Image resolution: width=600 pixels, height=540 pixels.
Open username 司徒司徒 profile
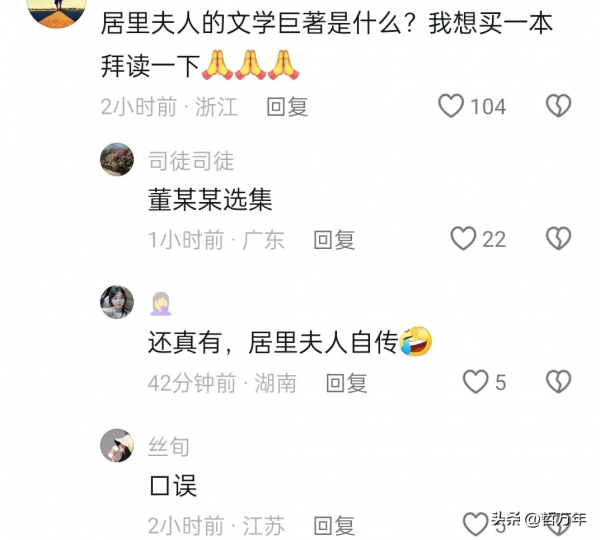tap(191, 161)
